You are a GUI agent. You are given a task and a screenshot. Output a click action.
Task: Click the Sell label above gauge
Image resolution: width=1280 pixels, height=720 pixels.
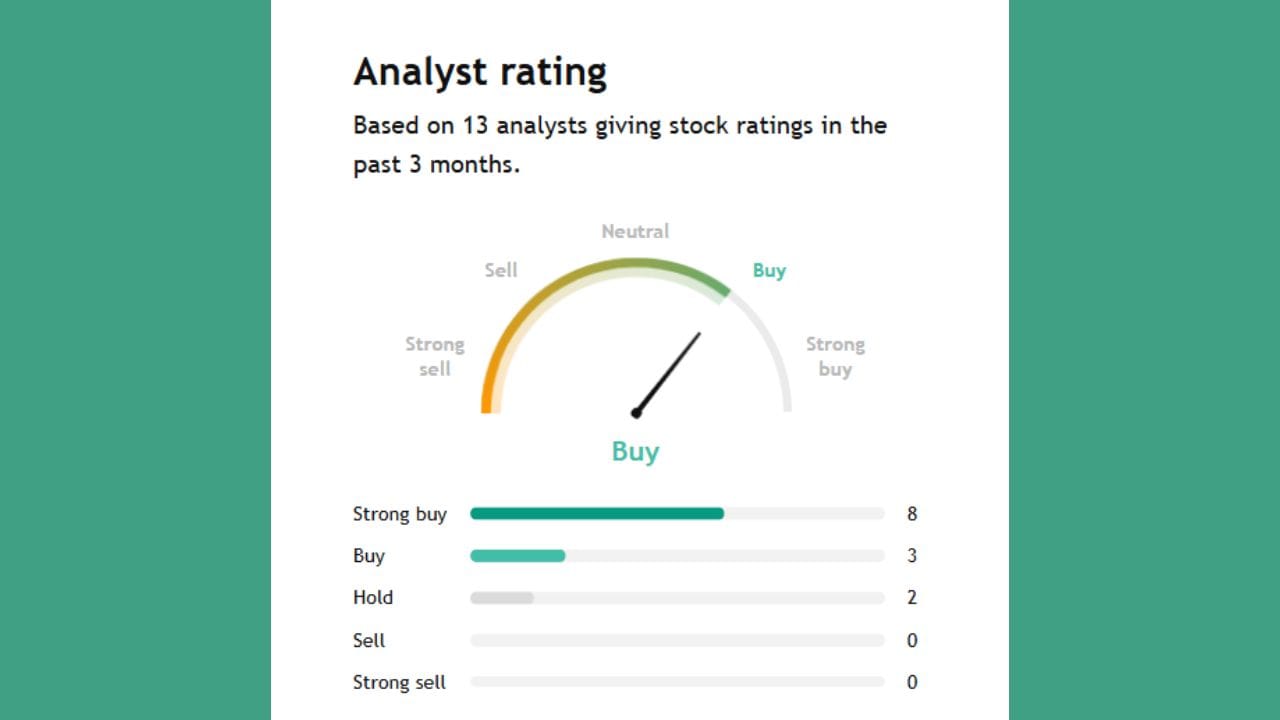point(501,270)
